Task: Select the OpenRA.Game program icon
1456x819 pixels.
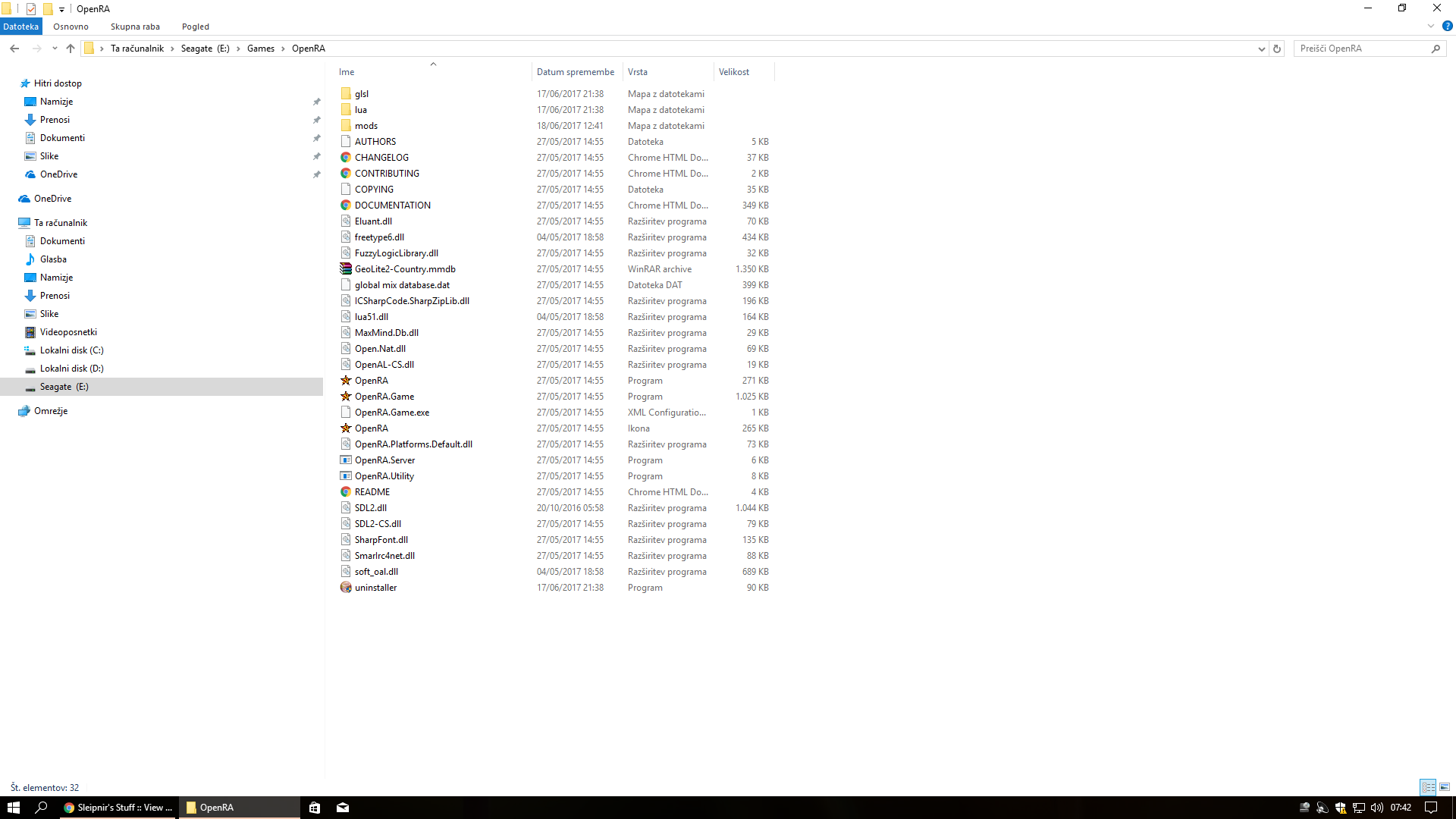Action: coord(346,397)
